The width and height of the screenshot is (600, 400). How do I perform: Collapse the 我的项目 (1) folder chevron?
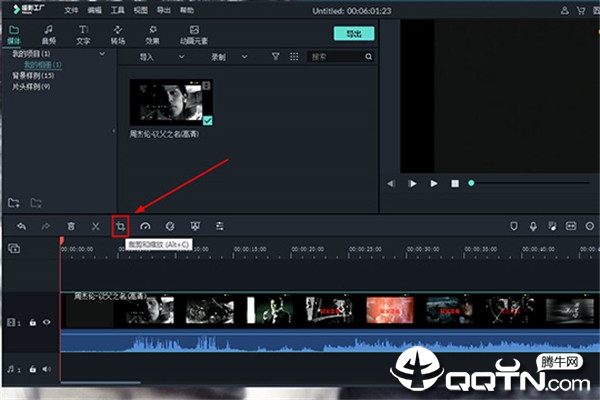[102, 54]
